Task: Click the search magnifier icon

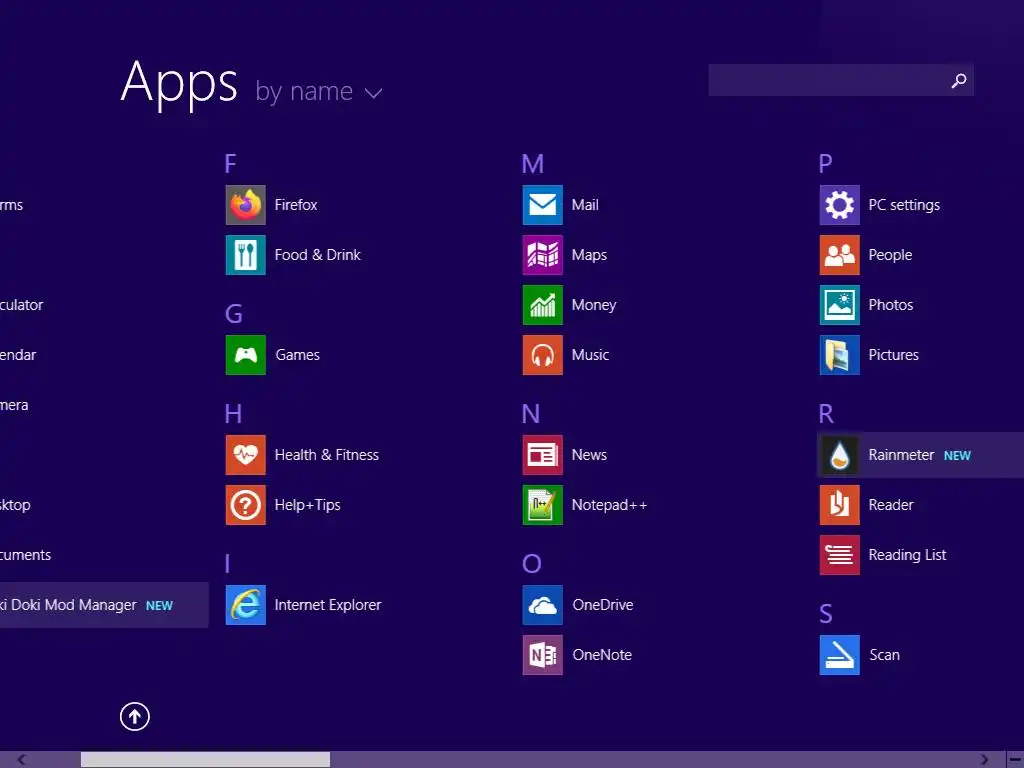Action: click(x=959, y=80)
